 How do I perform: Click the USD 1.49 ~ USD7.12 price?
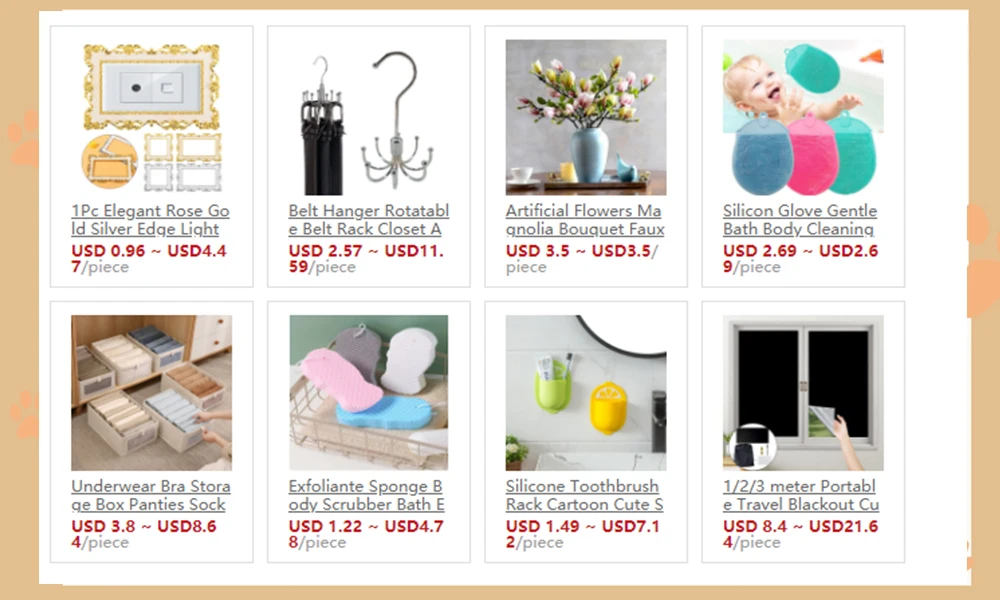coord(583,534)
